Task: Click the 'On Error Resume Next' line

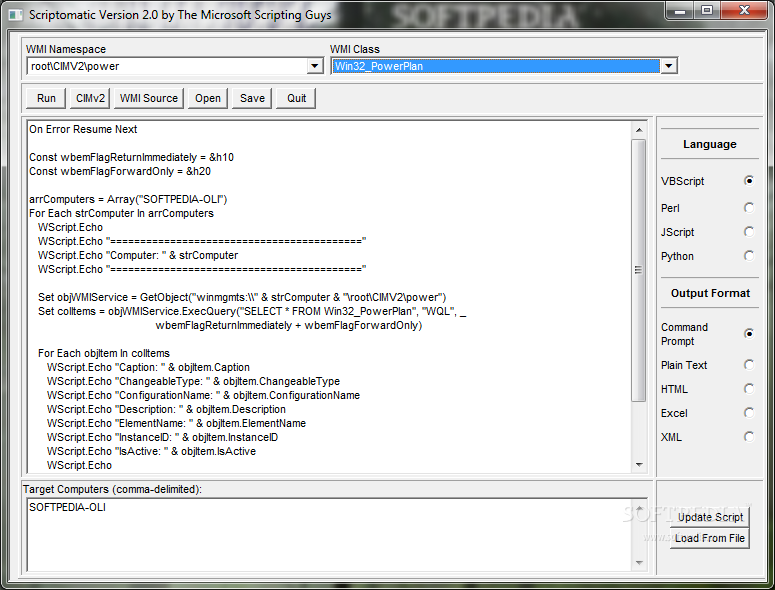Action: pos(83,129)
